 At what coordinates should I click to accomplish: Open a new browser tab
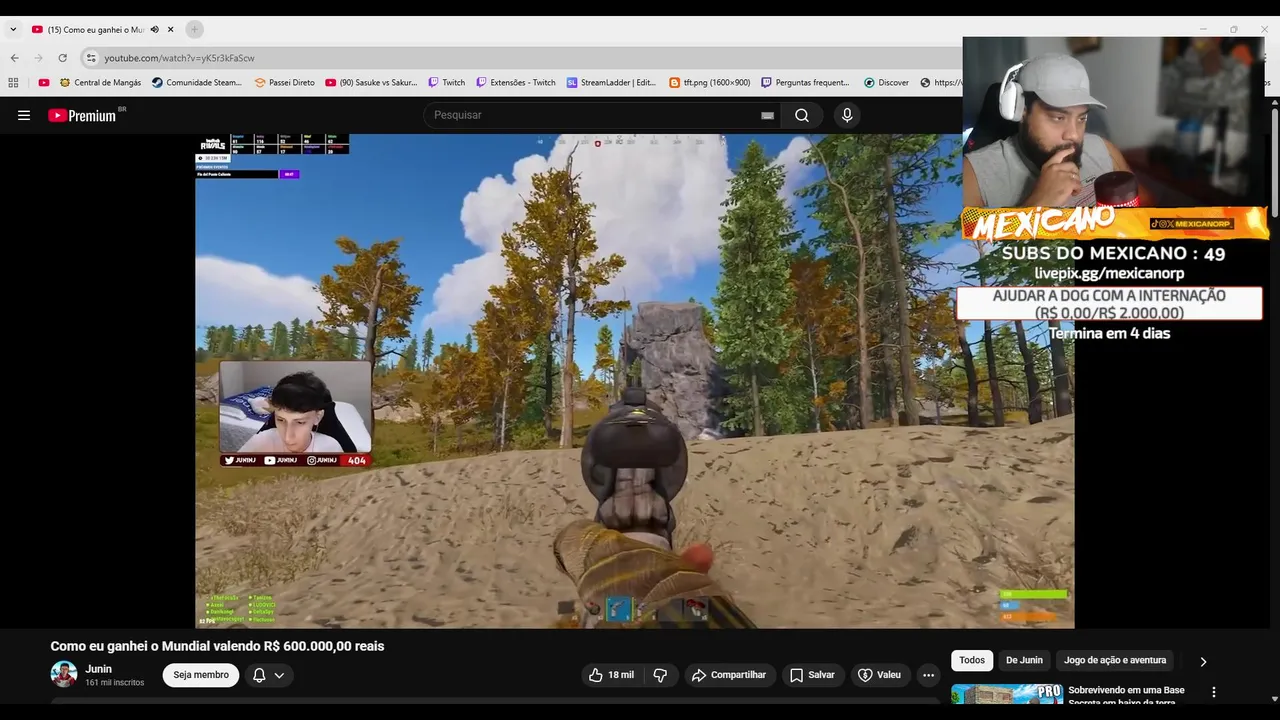point(194,29)
